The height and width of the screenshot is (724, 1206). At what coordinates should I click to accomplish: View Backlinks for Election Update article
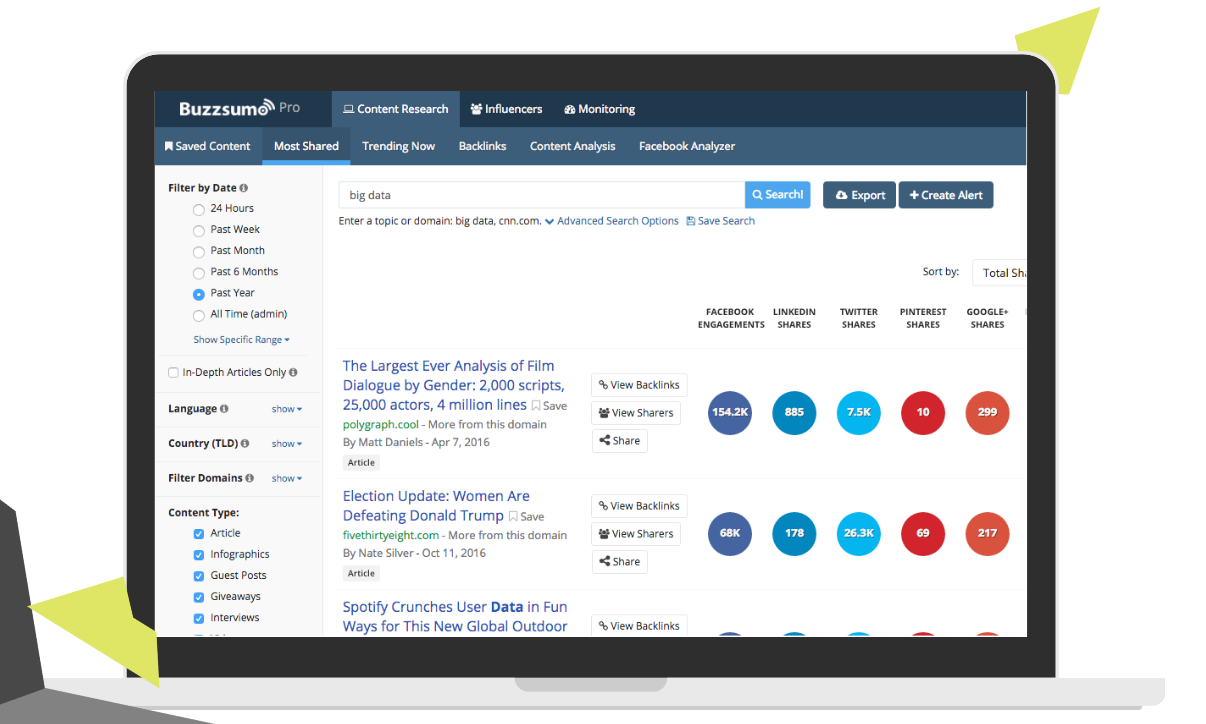click(639, 506)
